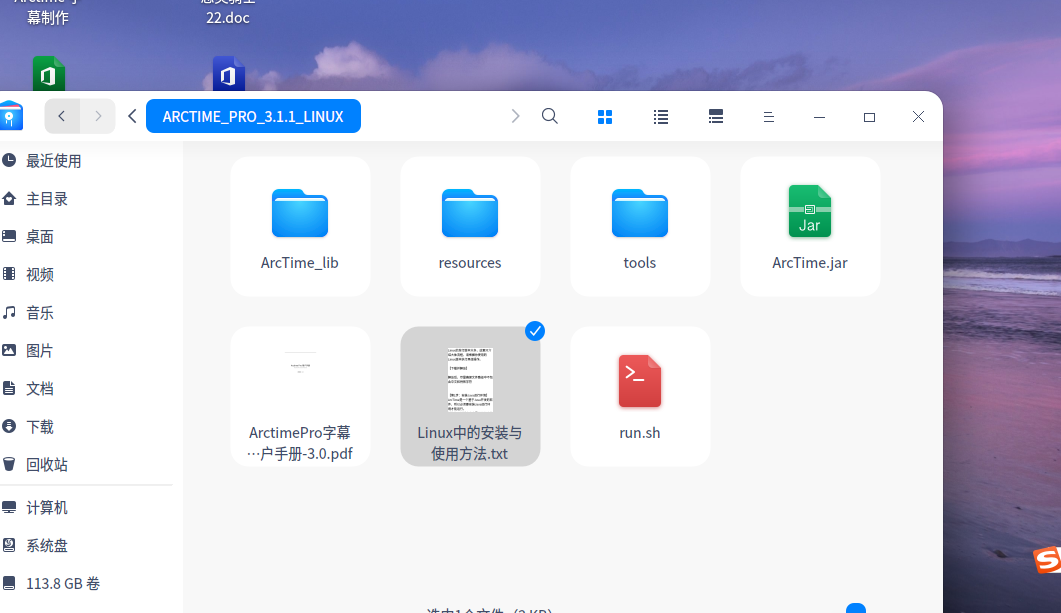Click the music note icon beside 音乐
This screenshot has width=1061, height=613.
click(x=9, y=312)
